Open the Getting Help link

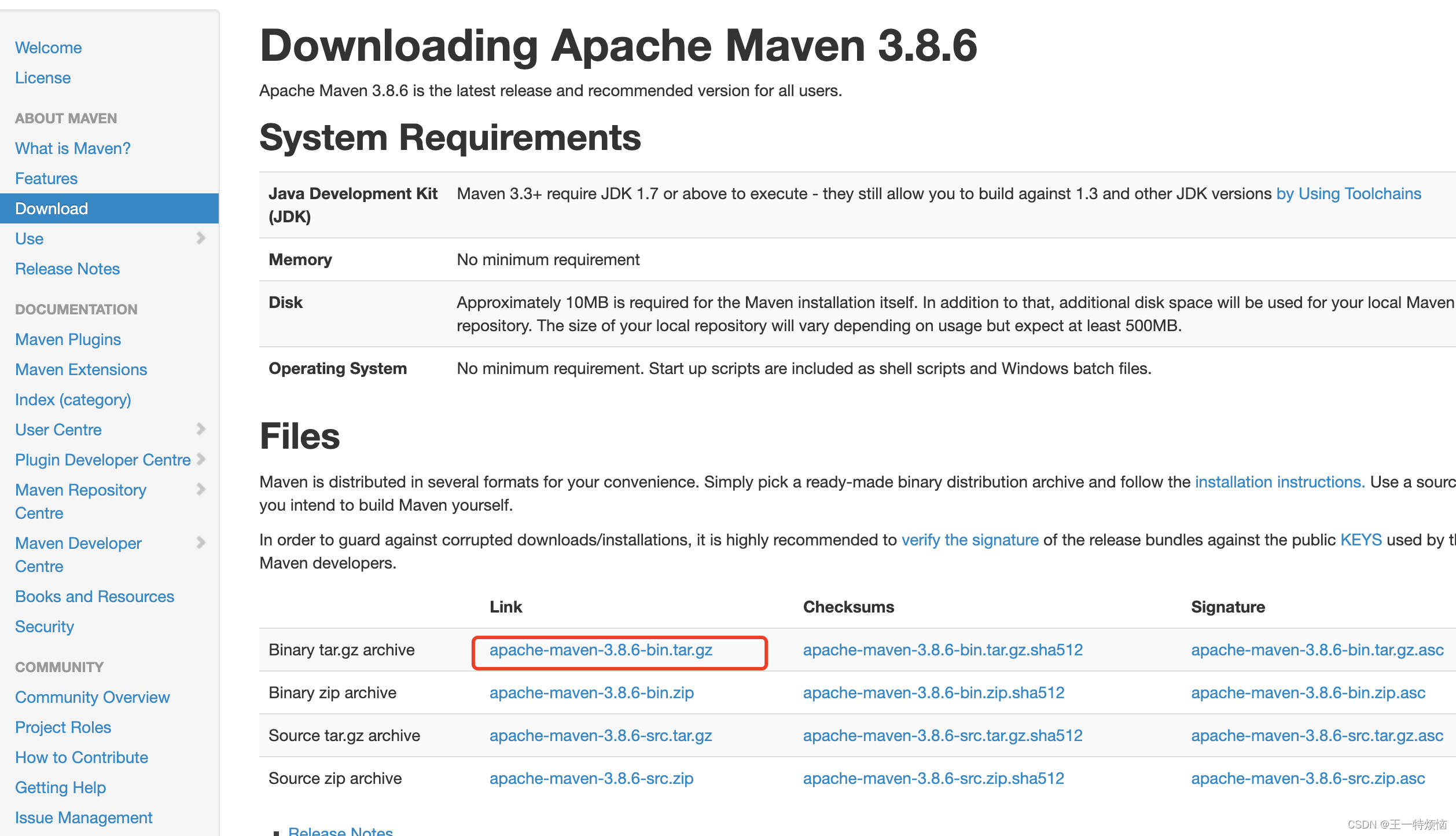coord(60,787)
